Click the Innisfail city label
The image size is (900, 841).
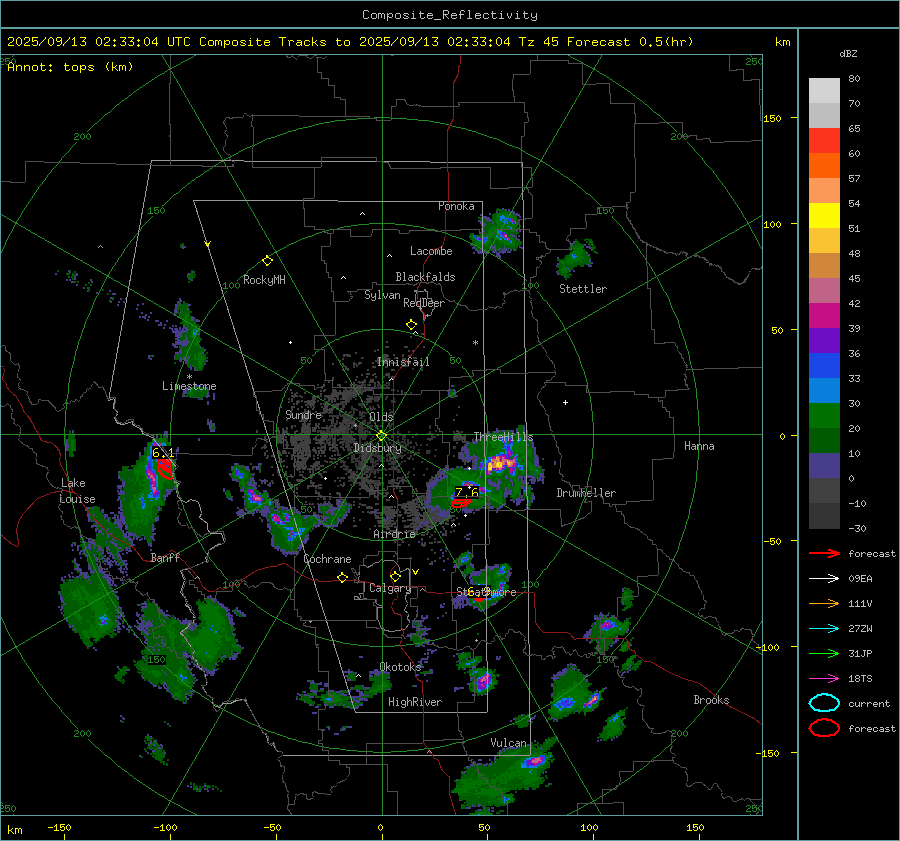click(403, 362)
